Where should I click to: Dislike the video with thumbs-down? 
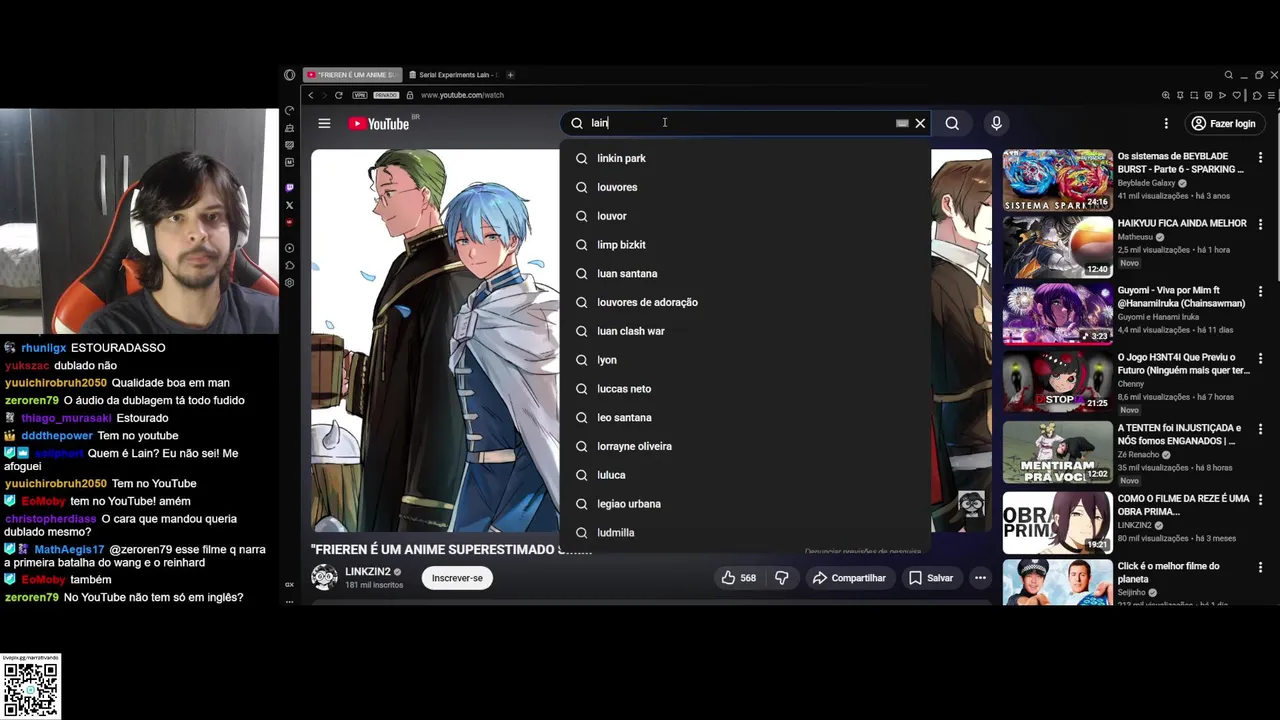(782, 578)
